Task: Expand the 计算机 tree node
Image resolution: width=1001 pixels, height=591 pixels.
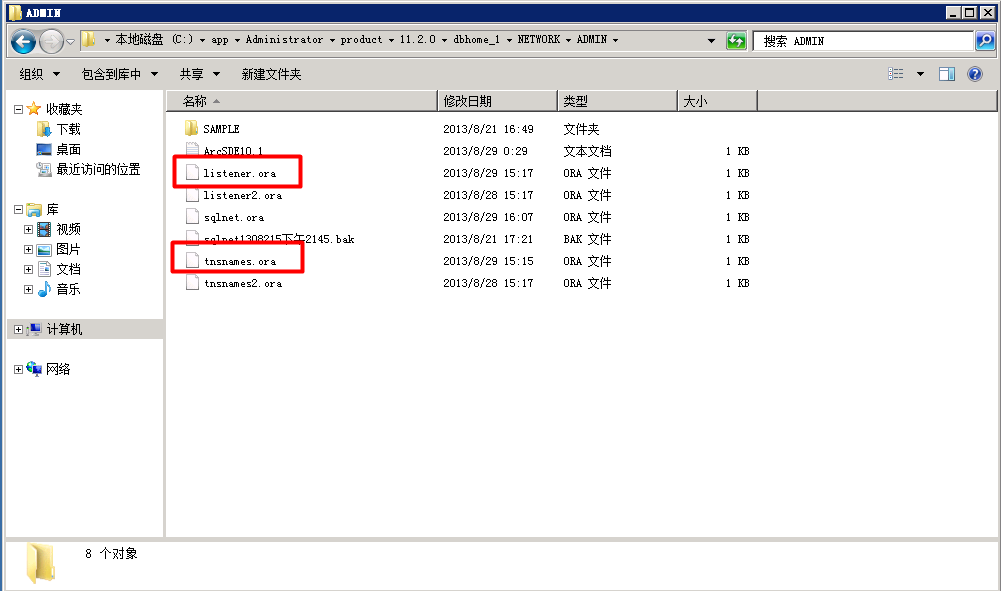Action: pyautogui.click(x=17, y=328)
